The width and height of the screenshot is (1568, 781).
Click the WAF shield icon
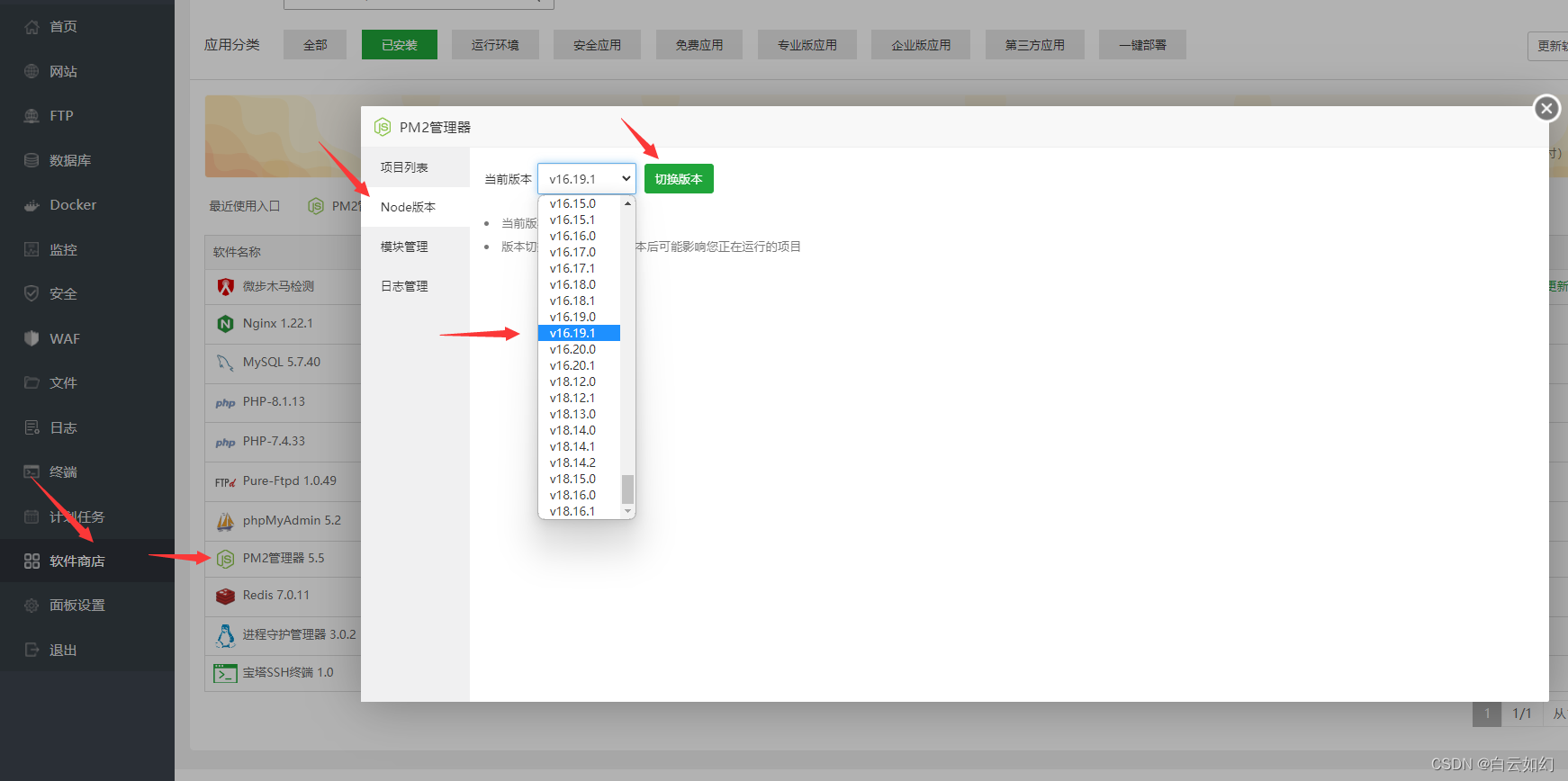(x=32, y=338)
